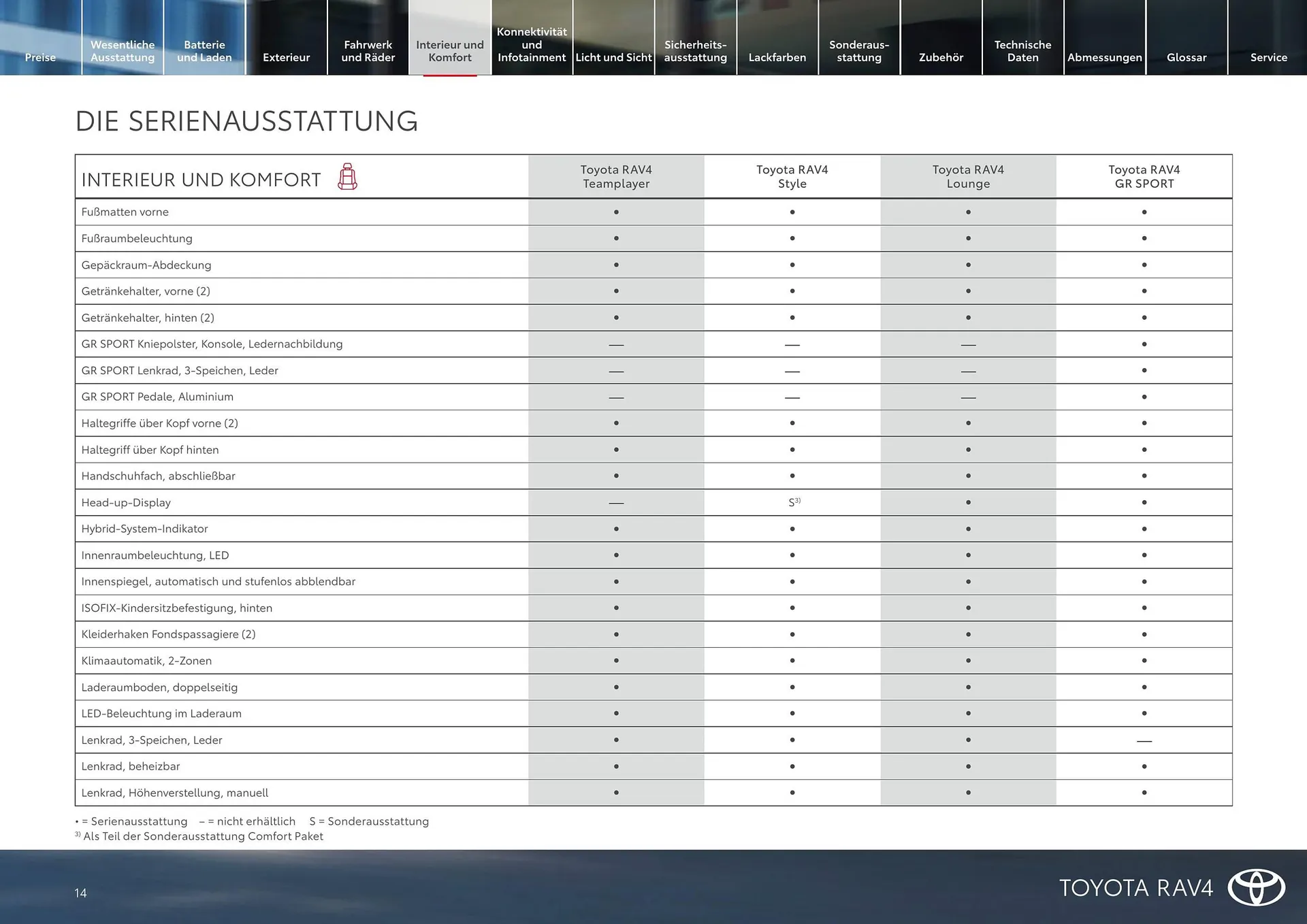Open the Sonderausstattung tab
This screenshot has height=924, width=1307.
pos(859,51)
